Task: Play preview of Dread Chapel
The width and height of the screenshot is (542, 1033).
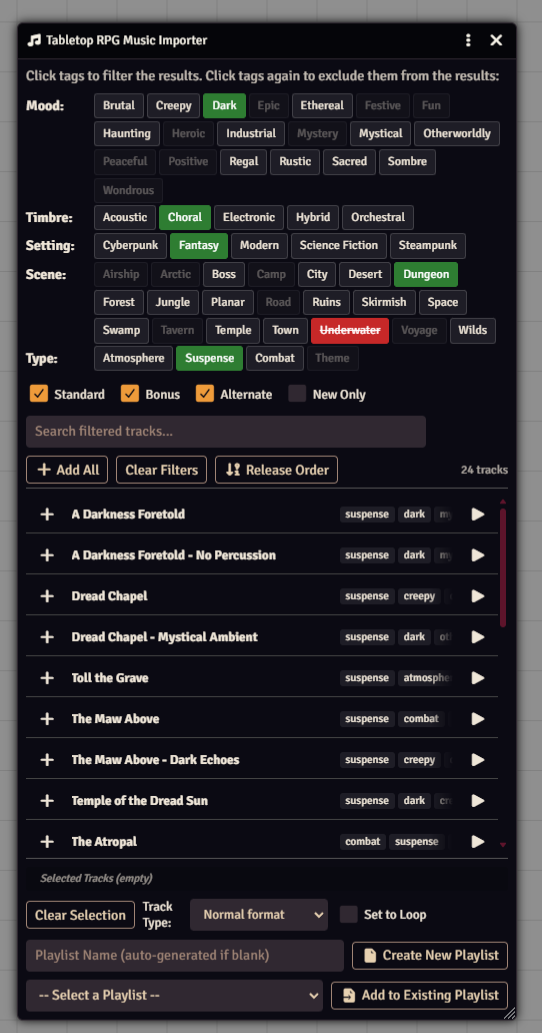Action: tap(478, 596)
